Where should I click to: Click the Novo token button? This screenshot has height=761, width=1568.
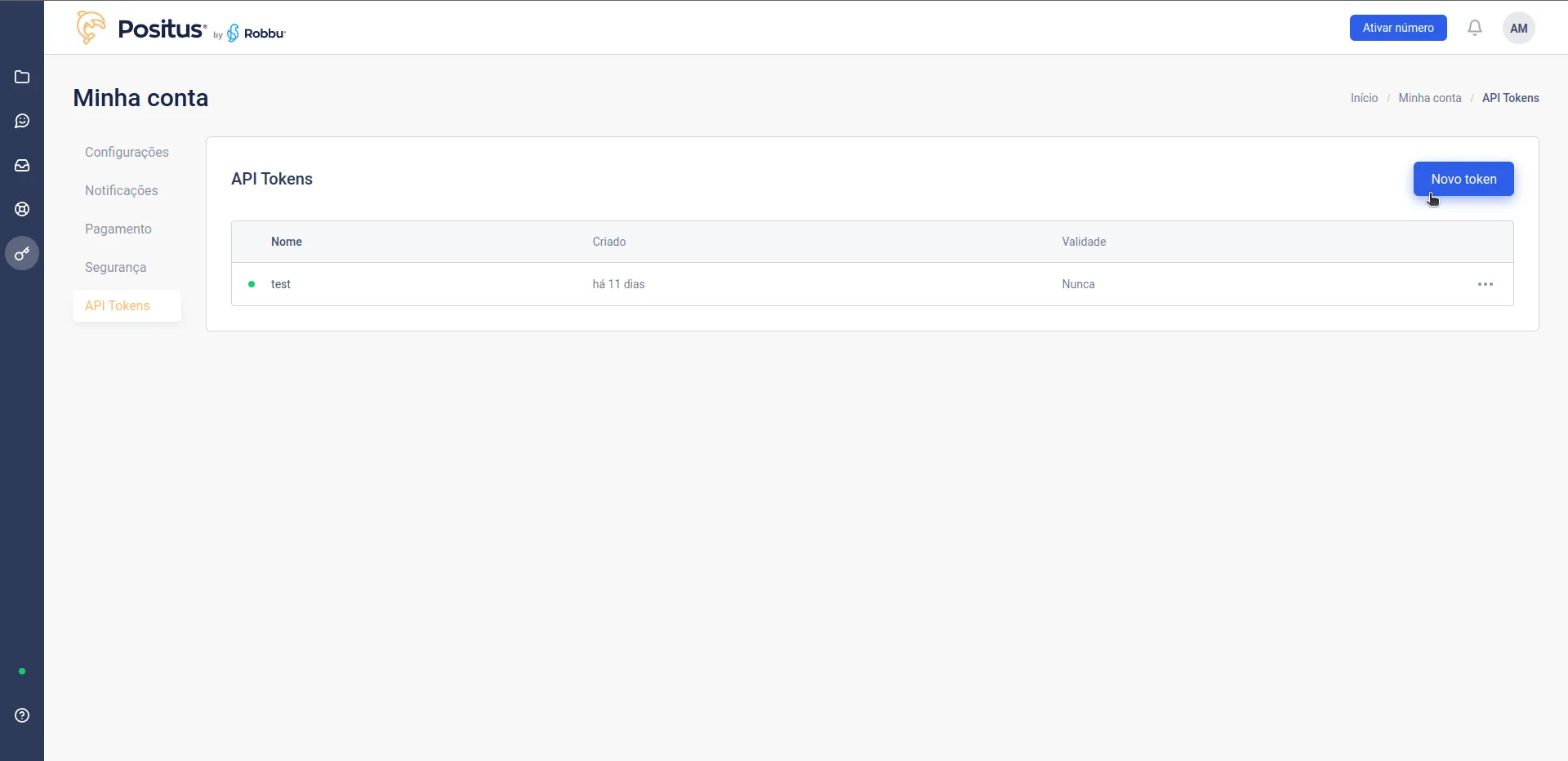coord(1463,179)
